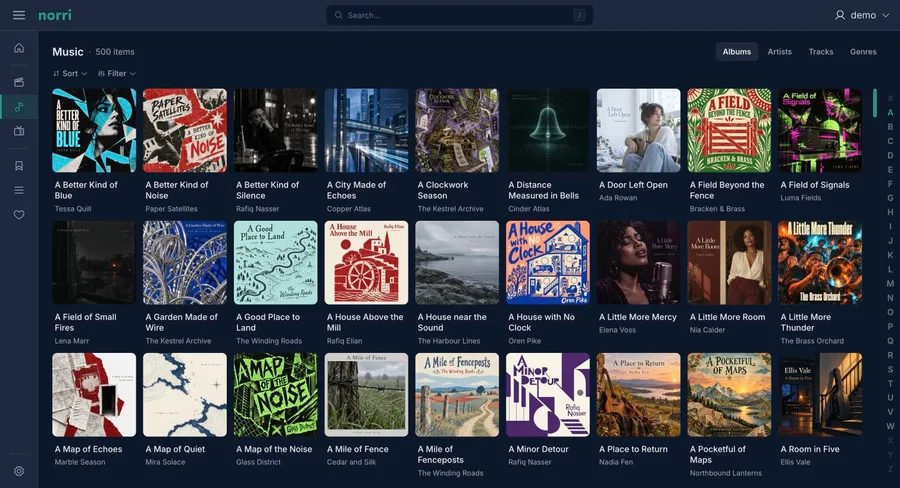Click A House near the Sound title
900x488 pixels.
click(x=452, y=322)
